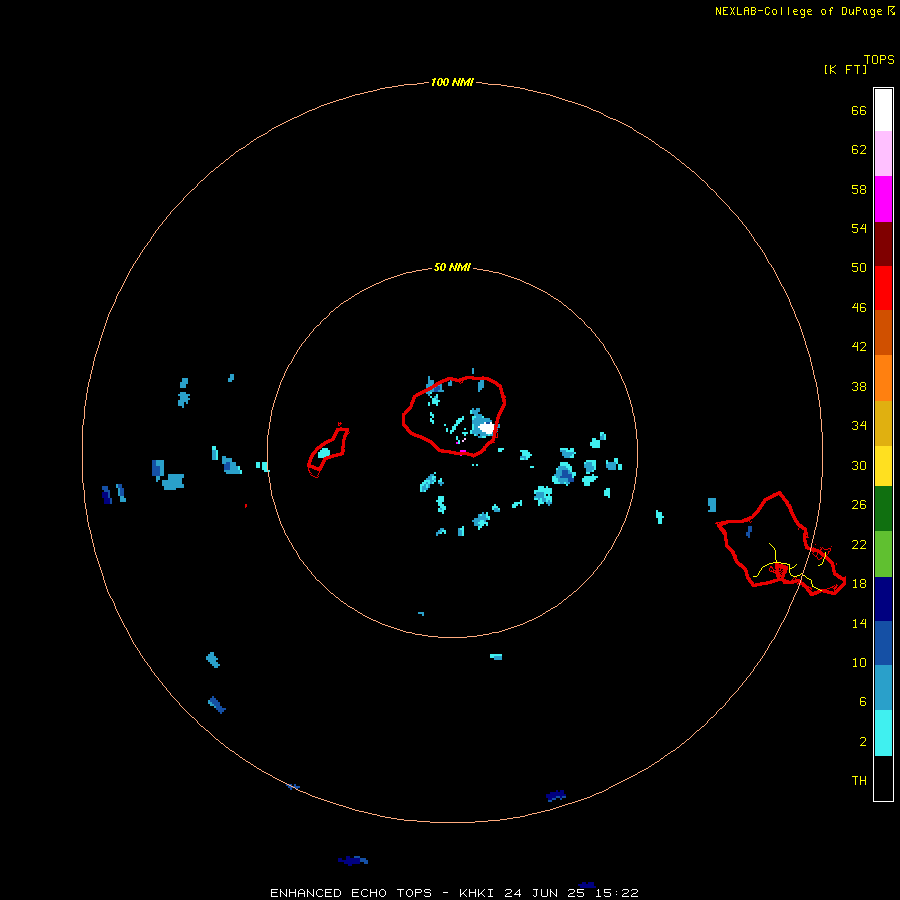Click the light pink 62 kft legend swatch
This screenshot has height=900, width=900.
pos(883,154)
